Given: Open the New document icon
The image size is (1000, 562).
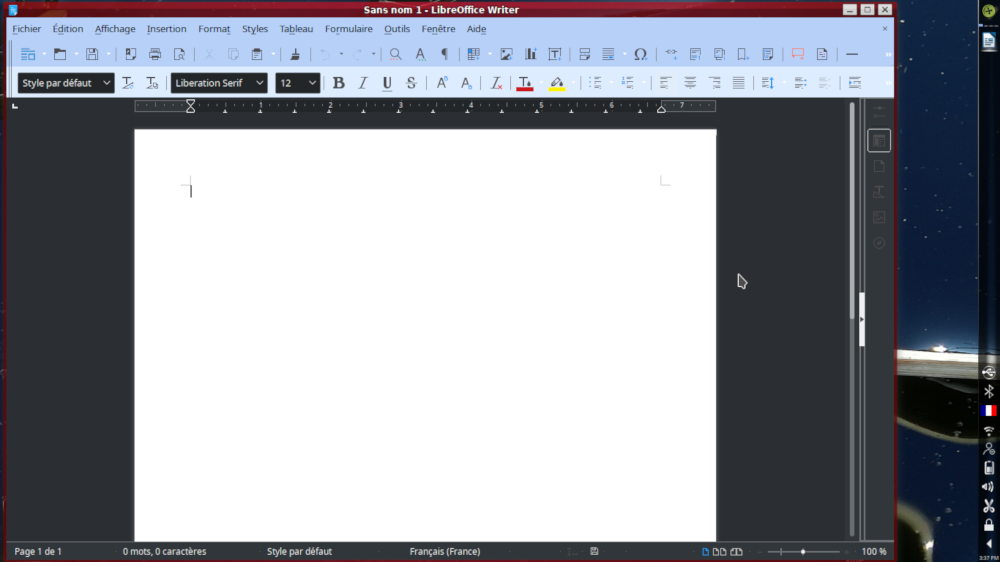Looking at the screenshot, I should (x=27, y=54).
